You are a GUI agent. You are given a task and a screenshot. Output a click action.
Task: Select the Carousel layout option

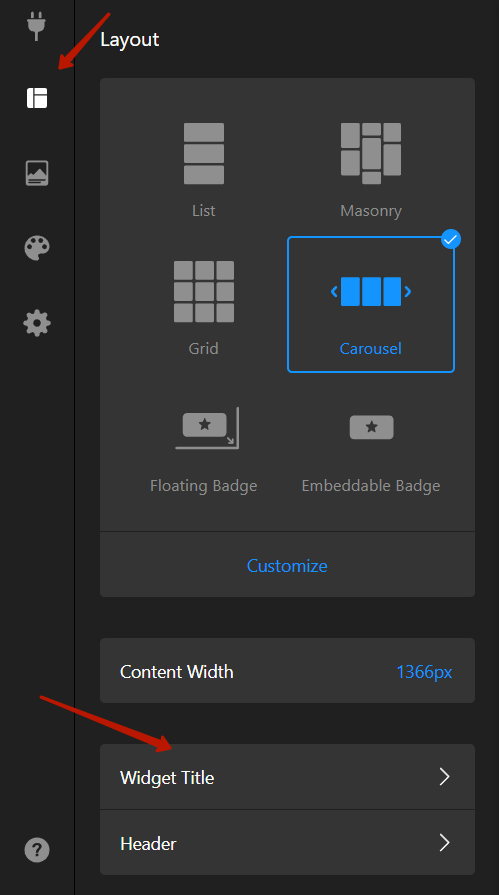pos(371,305)
